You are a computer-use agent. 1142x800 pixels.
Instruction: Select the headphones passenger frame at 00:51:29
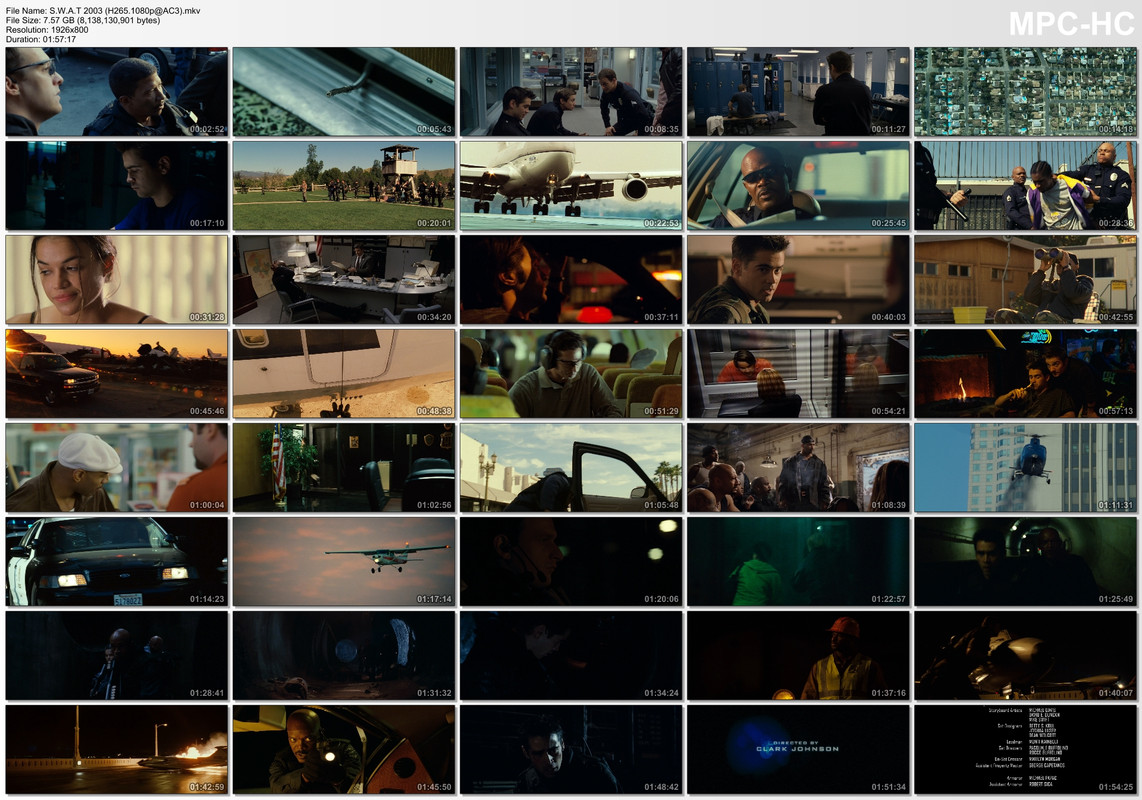[x=571, y=374]
